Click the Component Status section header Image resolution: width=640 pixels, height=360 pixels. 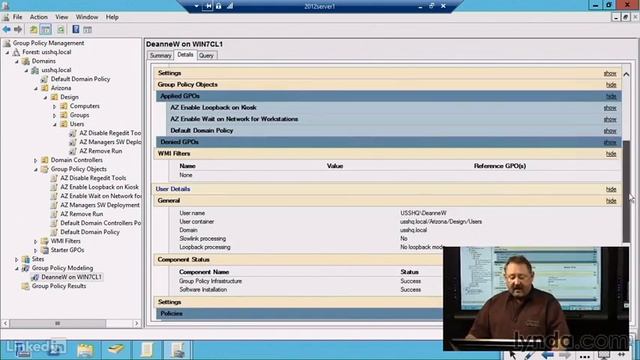click(x=298, y=260)
